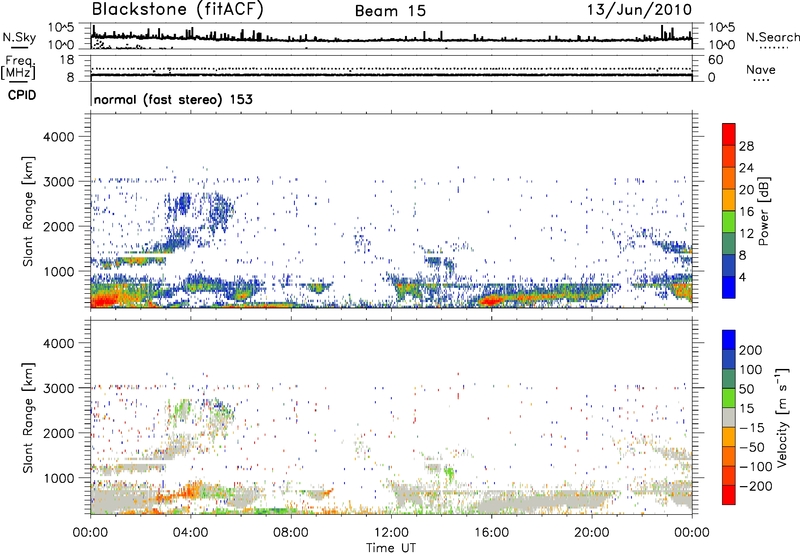Screen dimensions: 800x554
Task: Click the power panel "Slant Range [km]" label
Action: (x=28, y=211)
